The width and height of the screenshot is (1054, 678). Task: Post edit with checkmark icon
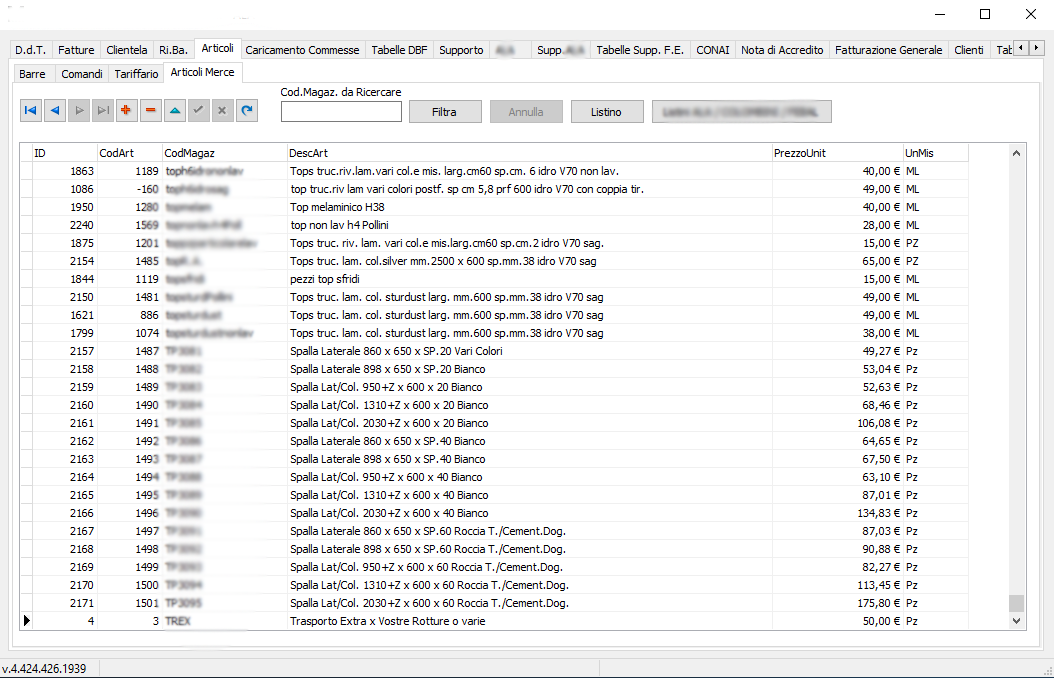[198, 110]
